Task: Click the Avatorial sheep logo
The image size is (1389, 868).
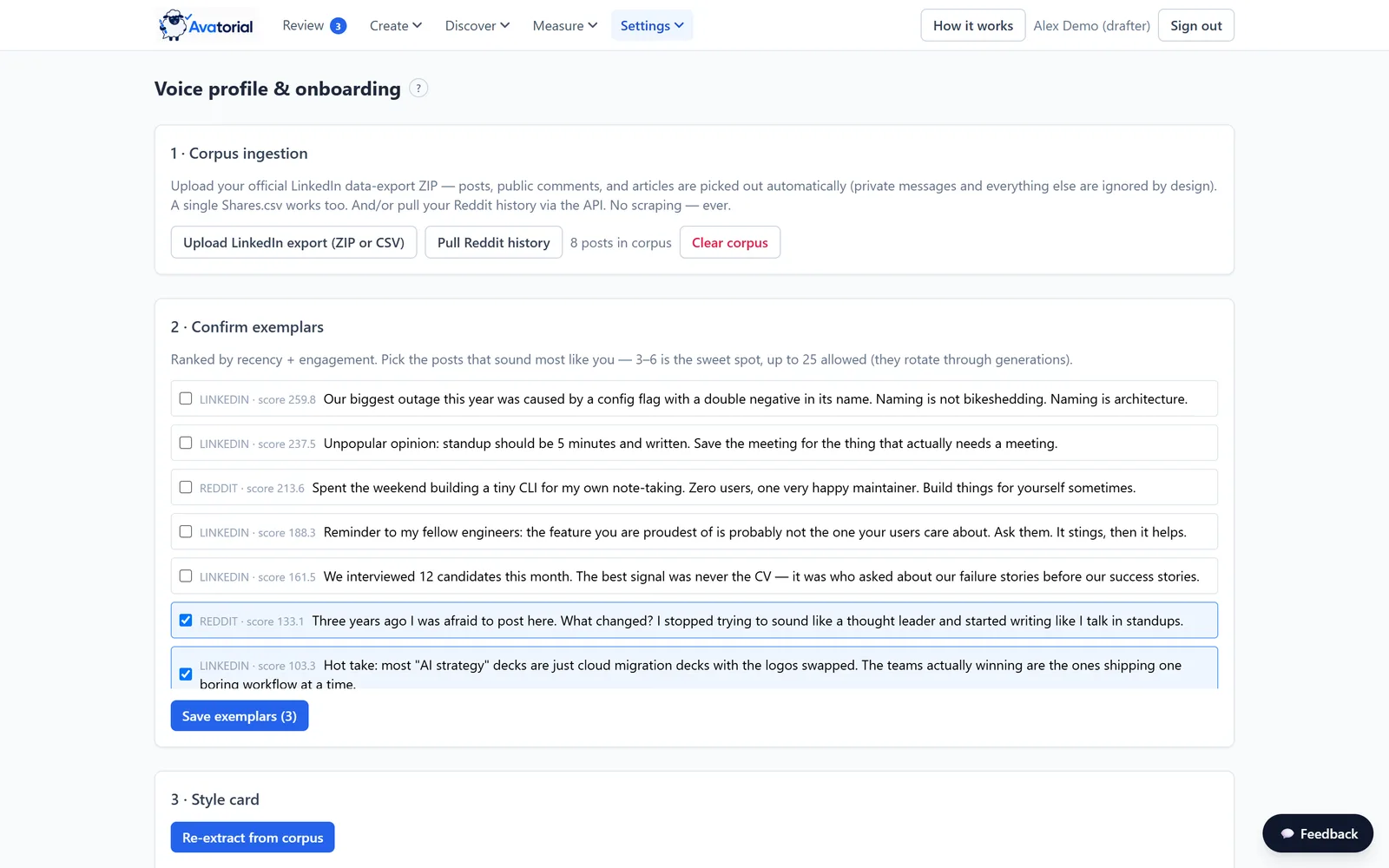Action: pos(207,25)
